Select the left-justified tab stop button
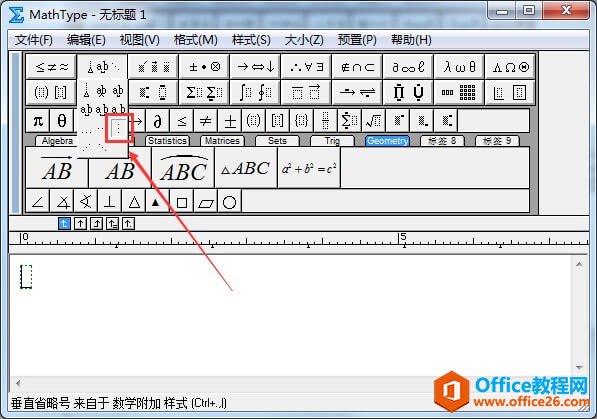This screenshot has width=597, height=419. point(64,224)
